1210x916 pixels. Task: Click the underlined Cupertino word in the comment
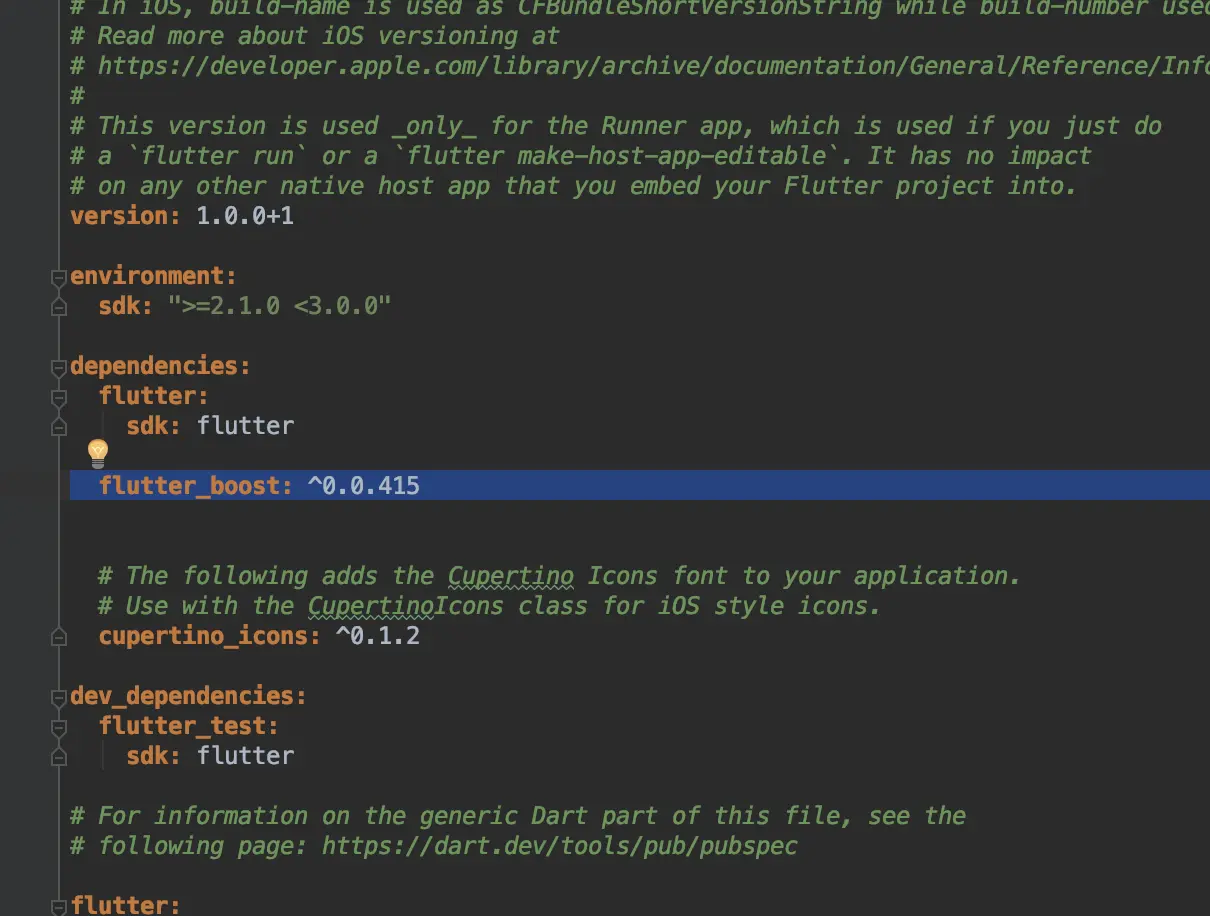(510, 576)
